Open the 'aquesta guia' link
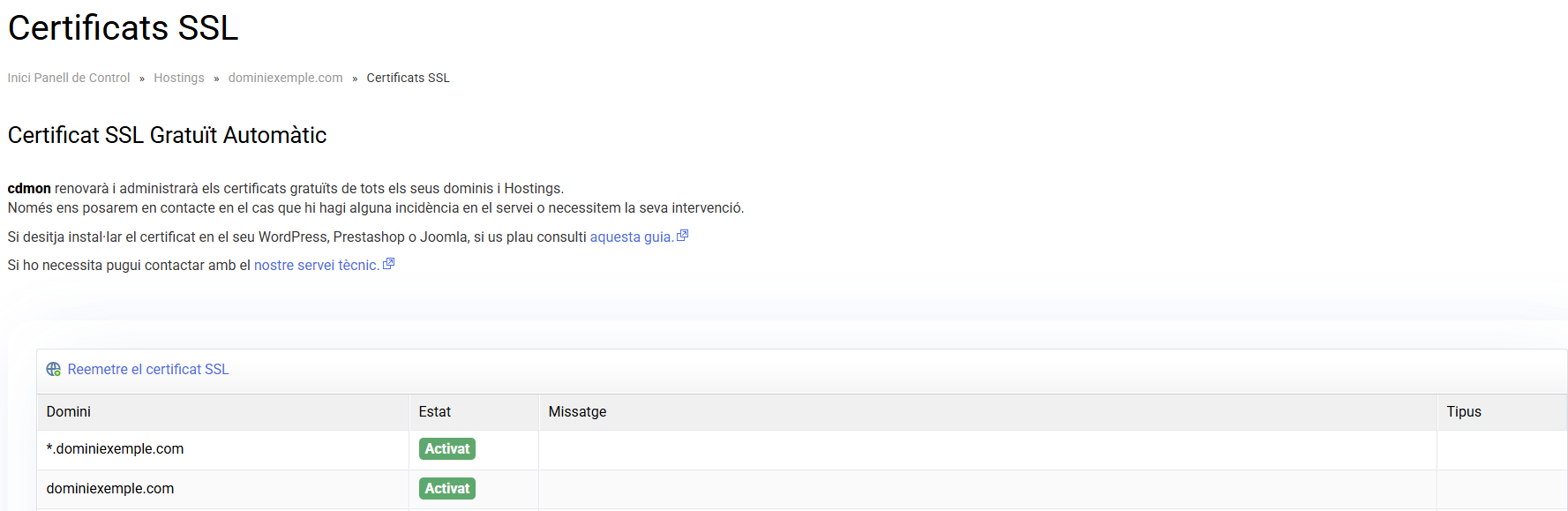The image size is (1568, 511). [x=631, y=237]
